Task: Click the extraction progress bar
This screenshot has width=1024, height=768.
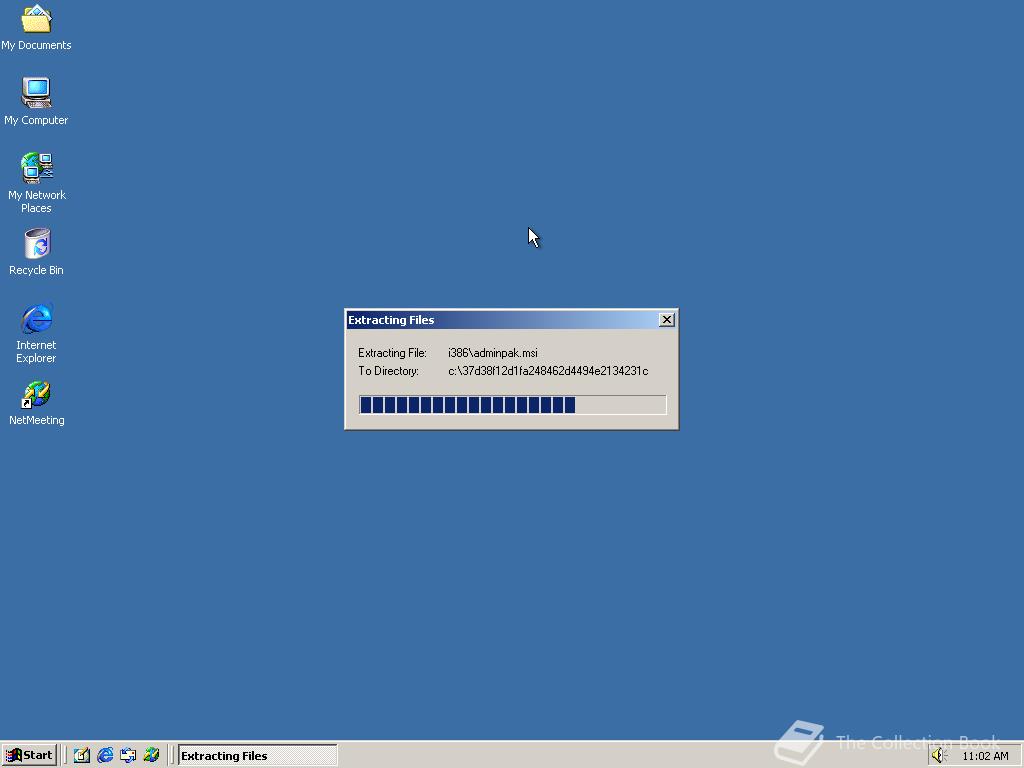Action: (x=513, y=405)
